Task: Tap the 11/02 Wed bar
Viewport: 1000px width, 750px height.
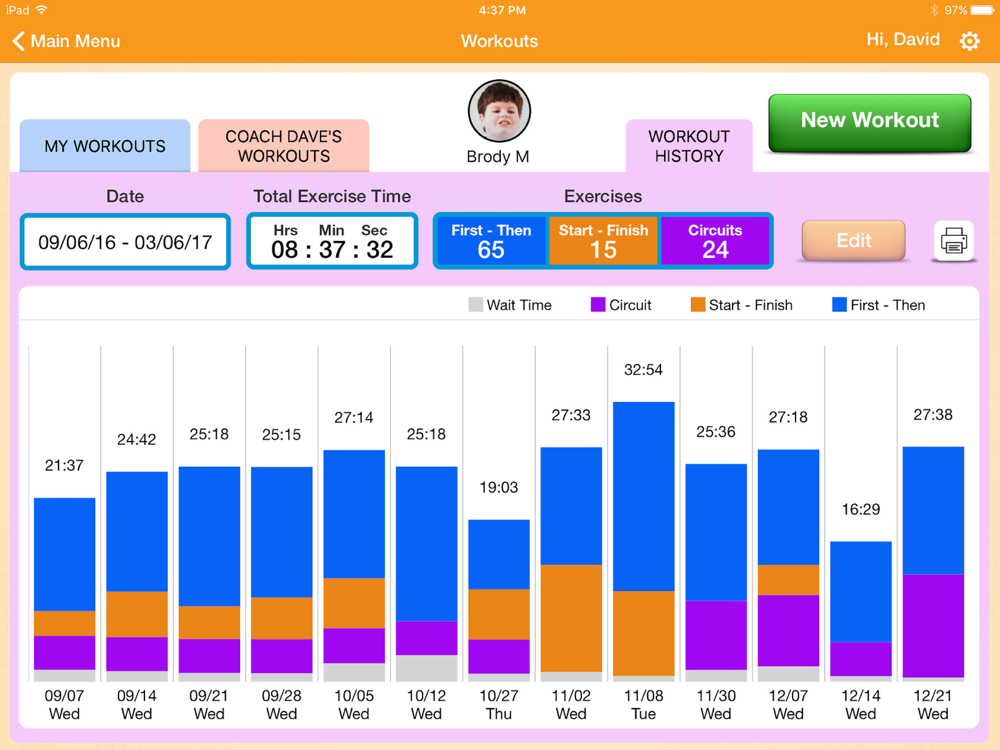Action: (571, 564)
